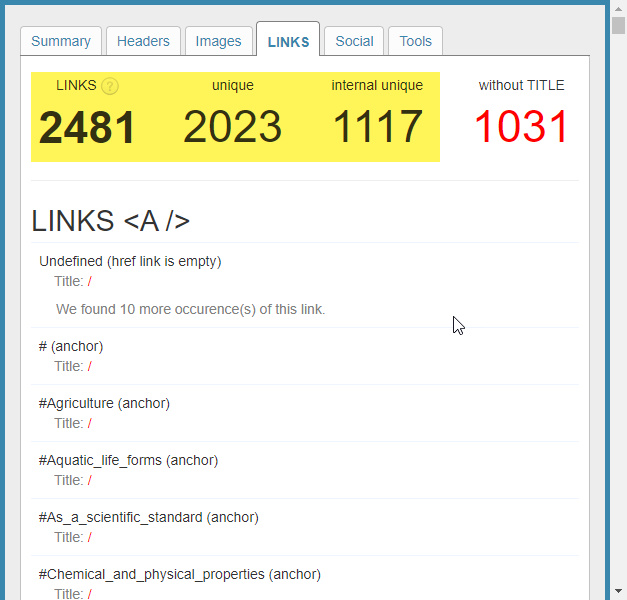Image resolution: width=627 pixels, height=600 pixels.
Task: Open the #Agriculture anchor entry
Action: [x=104, y=403]
